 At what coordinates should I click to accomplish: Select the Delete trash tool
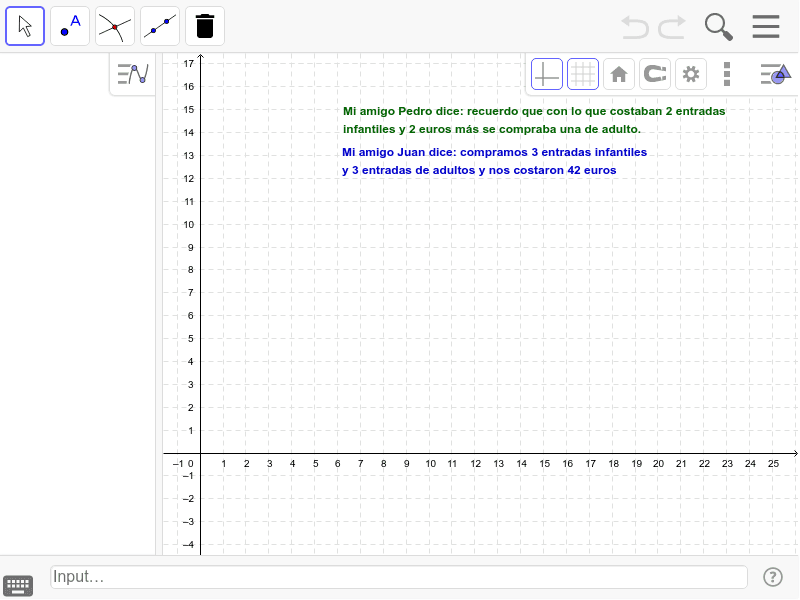coord(205,26)
